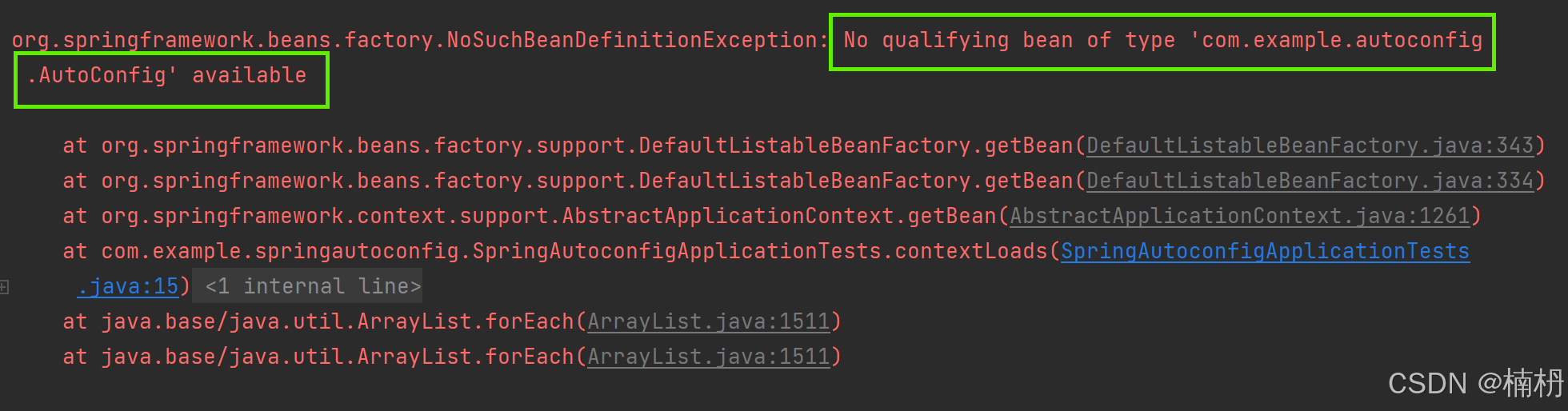This screenshot has height=411, width=1568.
Task: Unfold the "<1 internal line>" placeholder
Action: coord(313,286)
